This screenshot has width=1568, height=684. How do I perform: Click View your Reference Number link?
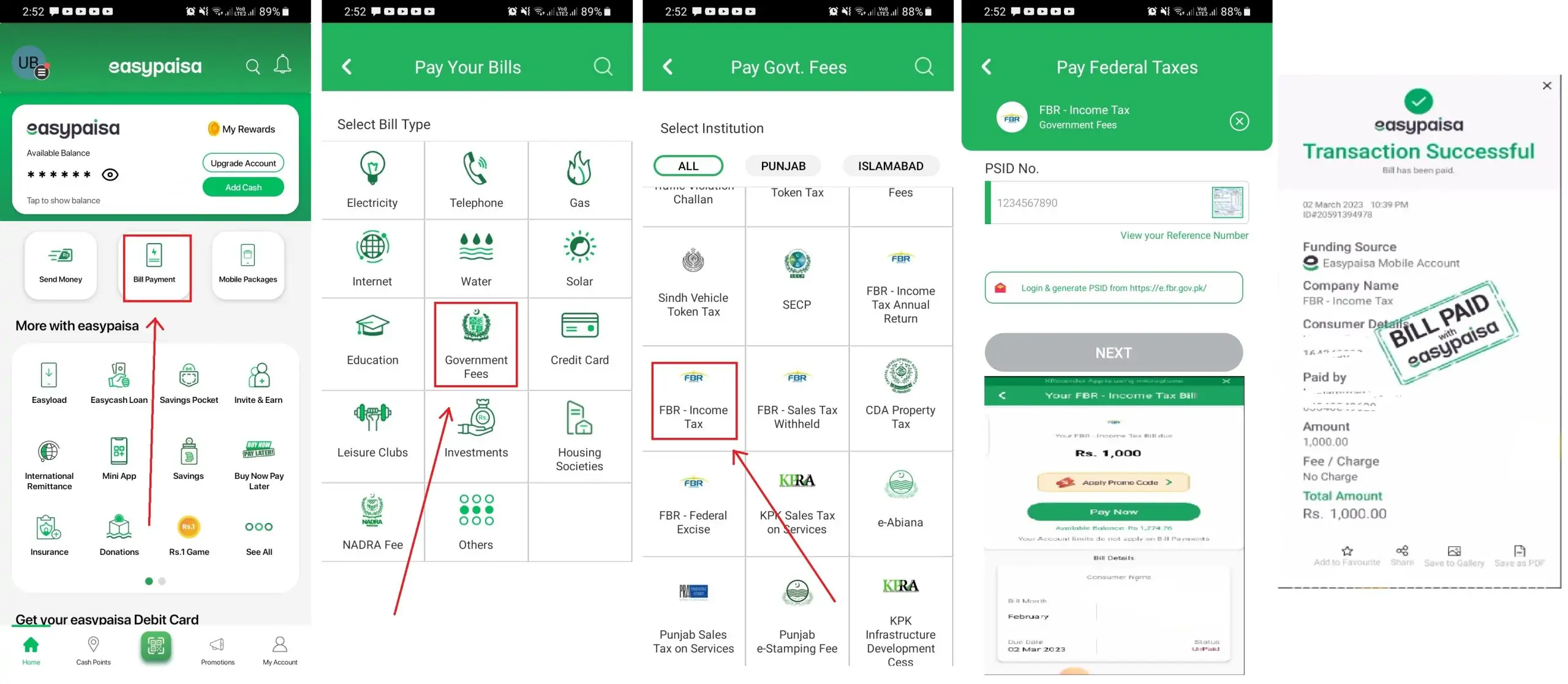click(x=1183, y=236)
